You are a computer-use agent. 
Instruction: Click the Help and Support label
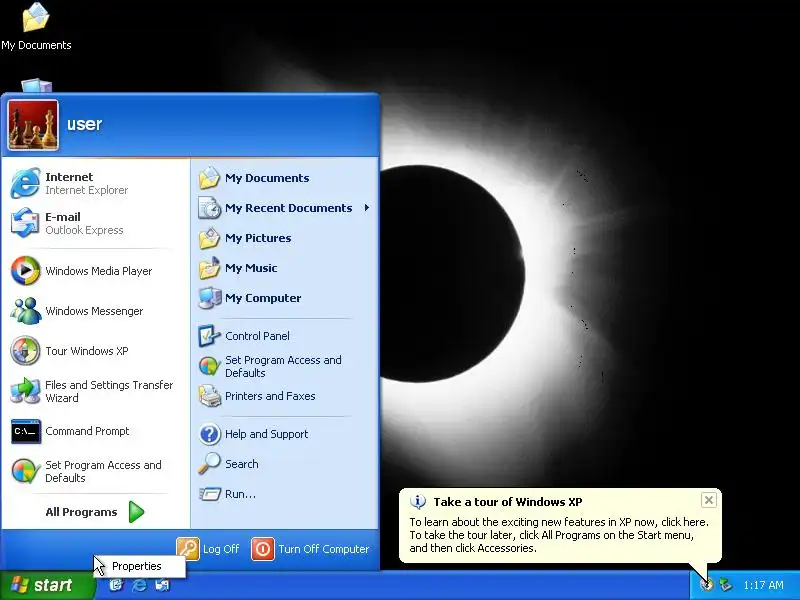click(x=267, y=434)
